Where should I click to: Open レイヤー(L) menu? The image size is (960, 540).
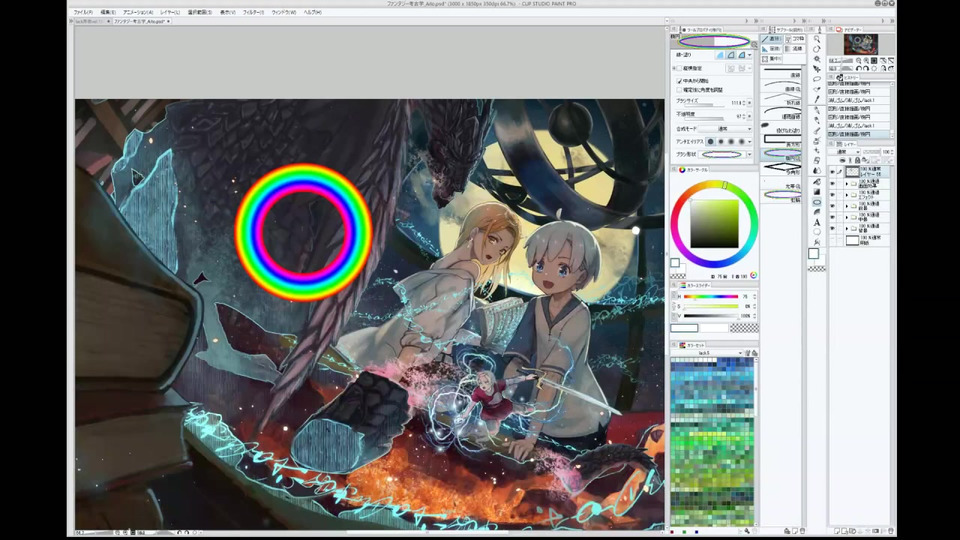(170, 12)
